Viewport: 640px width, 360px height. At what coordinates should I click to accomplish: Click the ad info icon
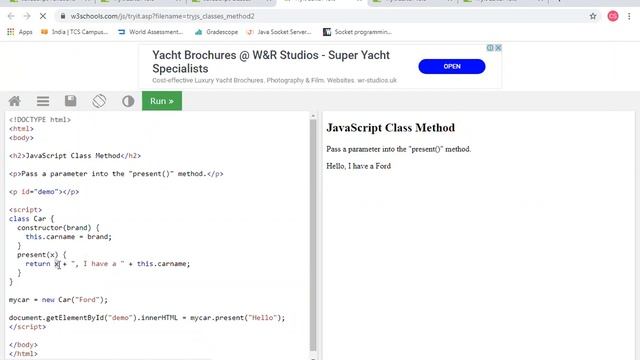point(490,48)
